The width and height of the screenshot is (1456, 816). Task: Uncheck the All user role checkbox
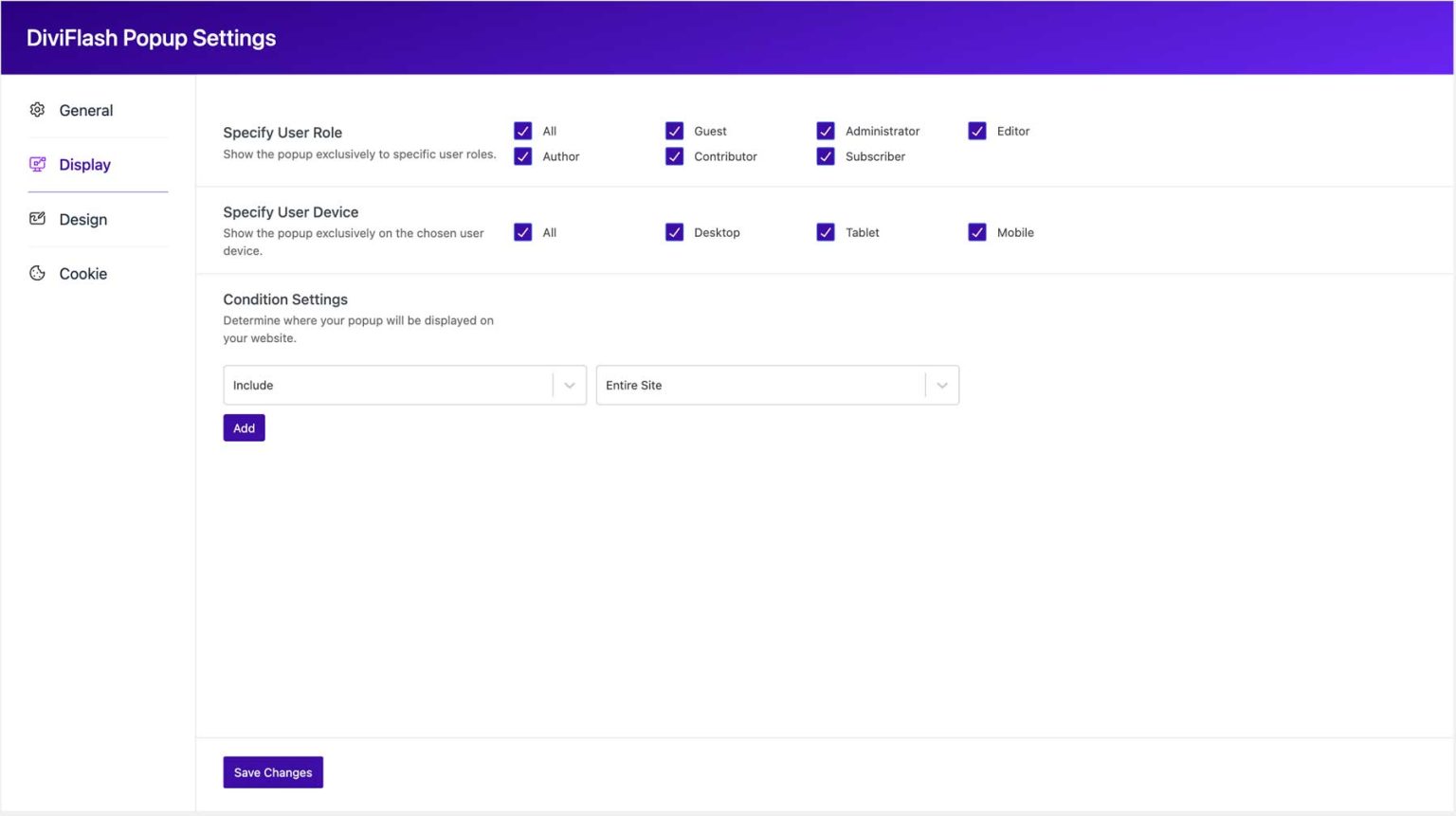pyautogui.click(x=523, y=131)
